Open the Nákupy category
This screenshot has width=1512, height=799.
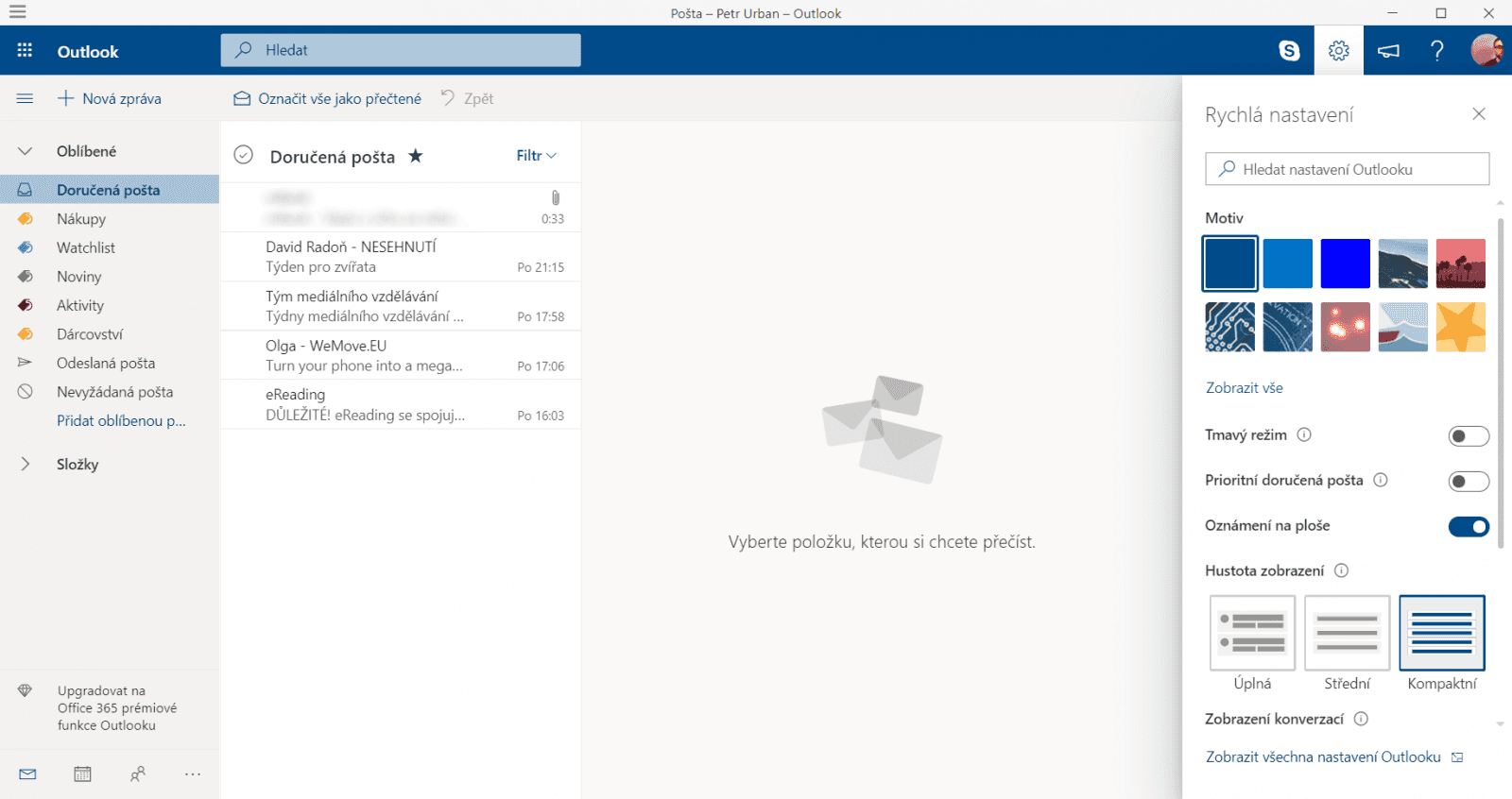pyautogui.click(x=110, y=219)
